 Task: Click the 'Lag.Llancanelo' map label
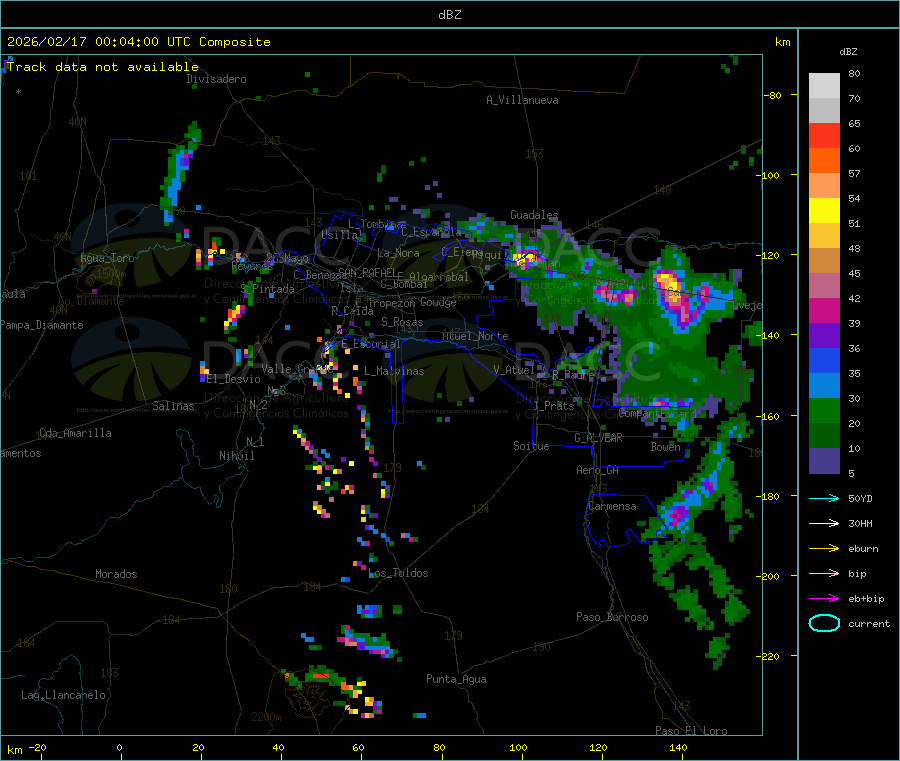click(x=63, y=695)
